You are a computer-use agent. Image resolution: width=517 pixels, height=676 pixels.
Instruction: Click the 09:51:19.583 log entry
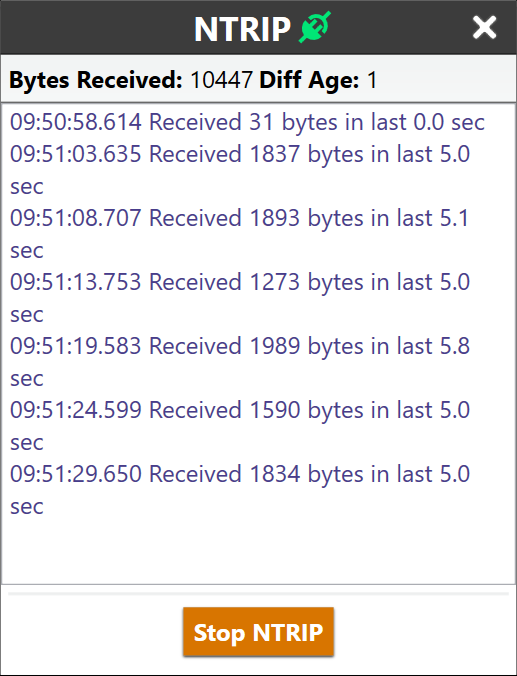tap(240, 362)
